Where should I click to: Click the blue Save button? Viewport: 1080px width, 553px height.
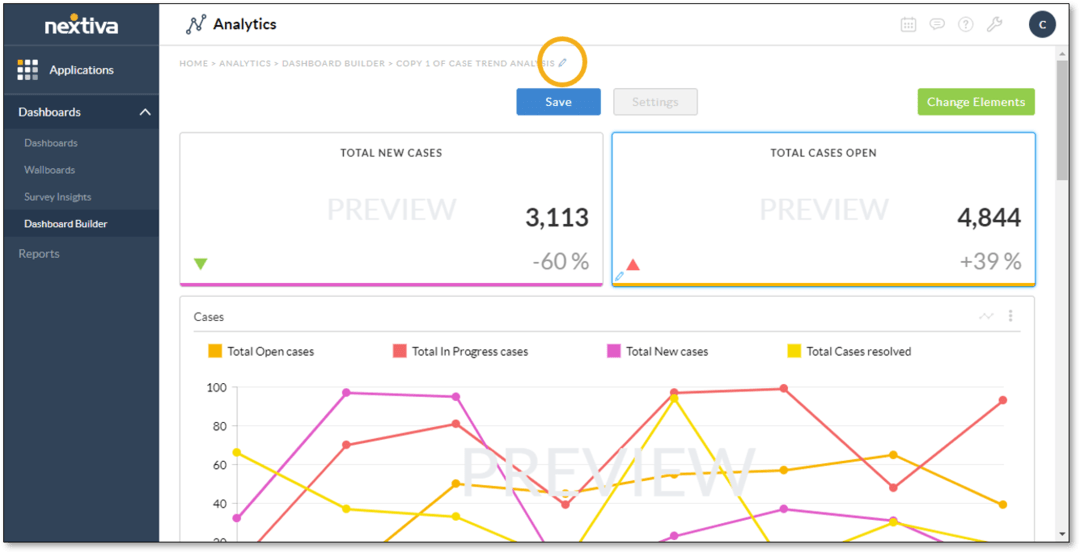click(x=558, y=102)
